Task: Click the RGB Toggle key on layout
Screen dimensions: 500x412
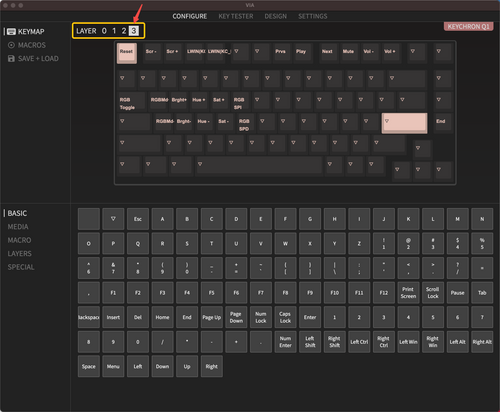Action: [131, 101]
